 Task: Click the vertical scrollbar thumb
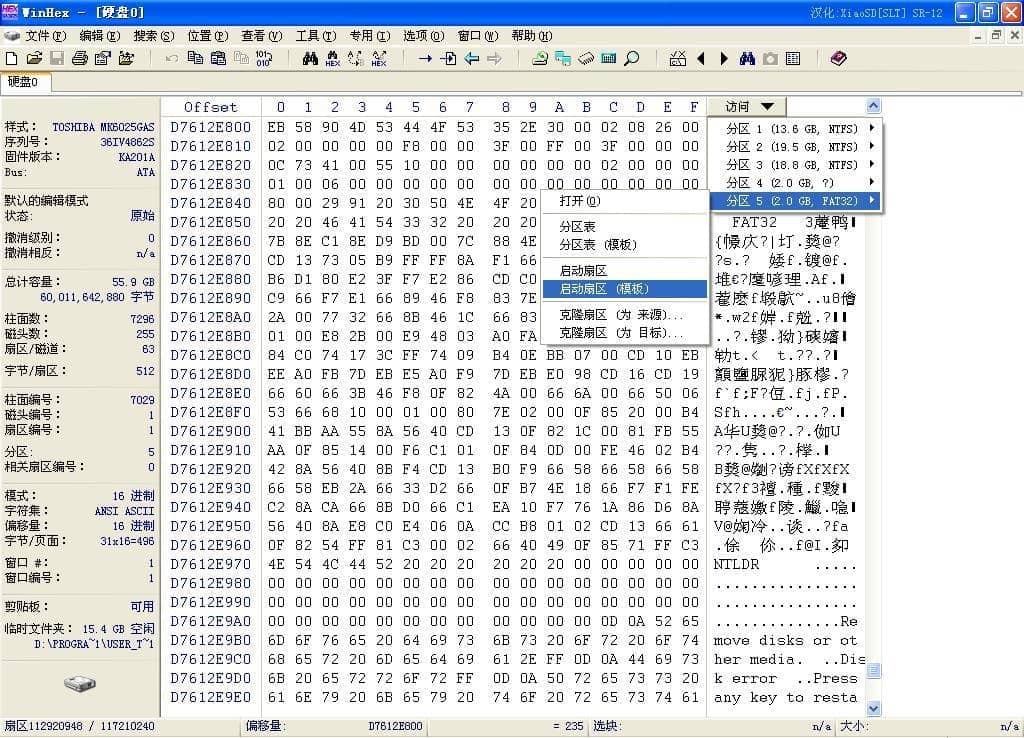pyautogui.click(x=873, y=671)
